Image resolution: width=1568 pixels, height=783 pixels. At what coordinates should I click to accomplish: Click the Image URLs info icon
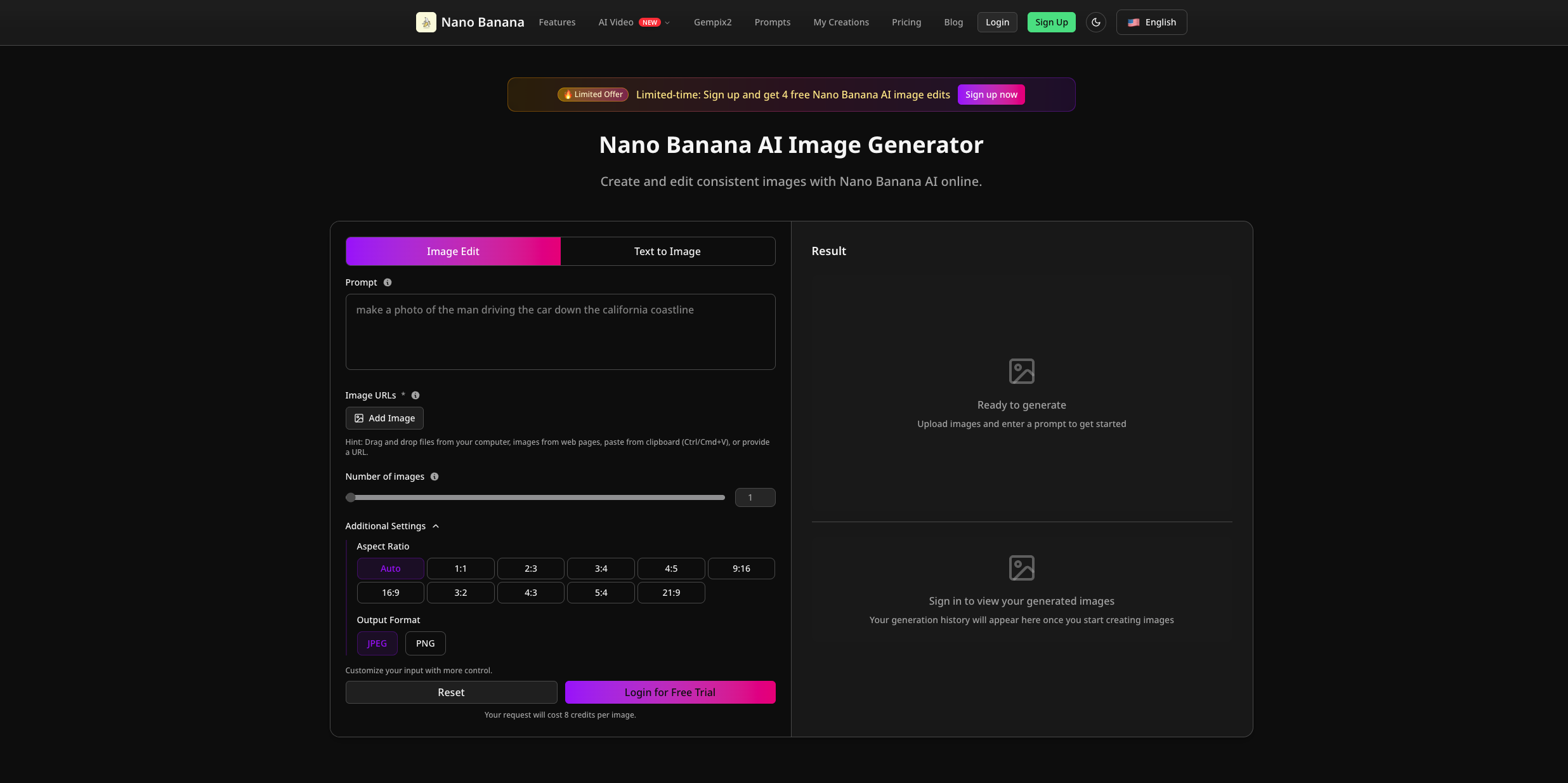(x=416, y=395)
